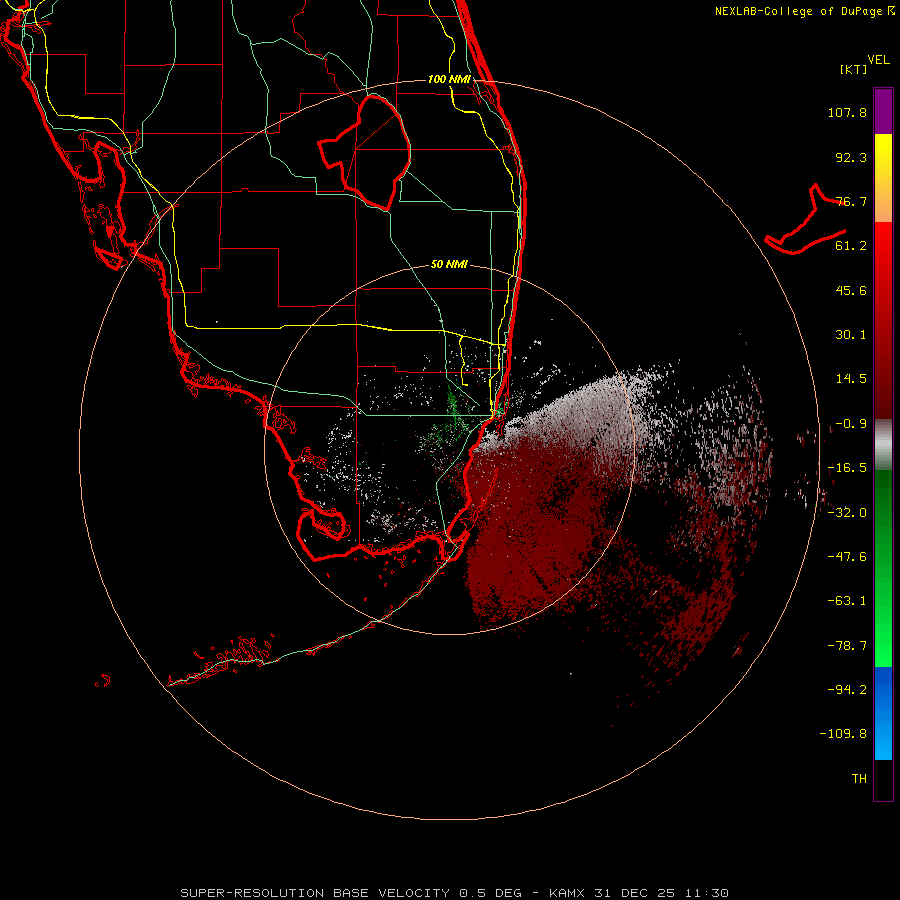Click the TH legend label
The height and width of the screenshot is (900, 900).
[x=859, y=779]
